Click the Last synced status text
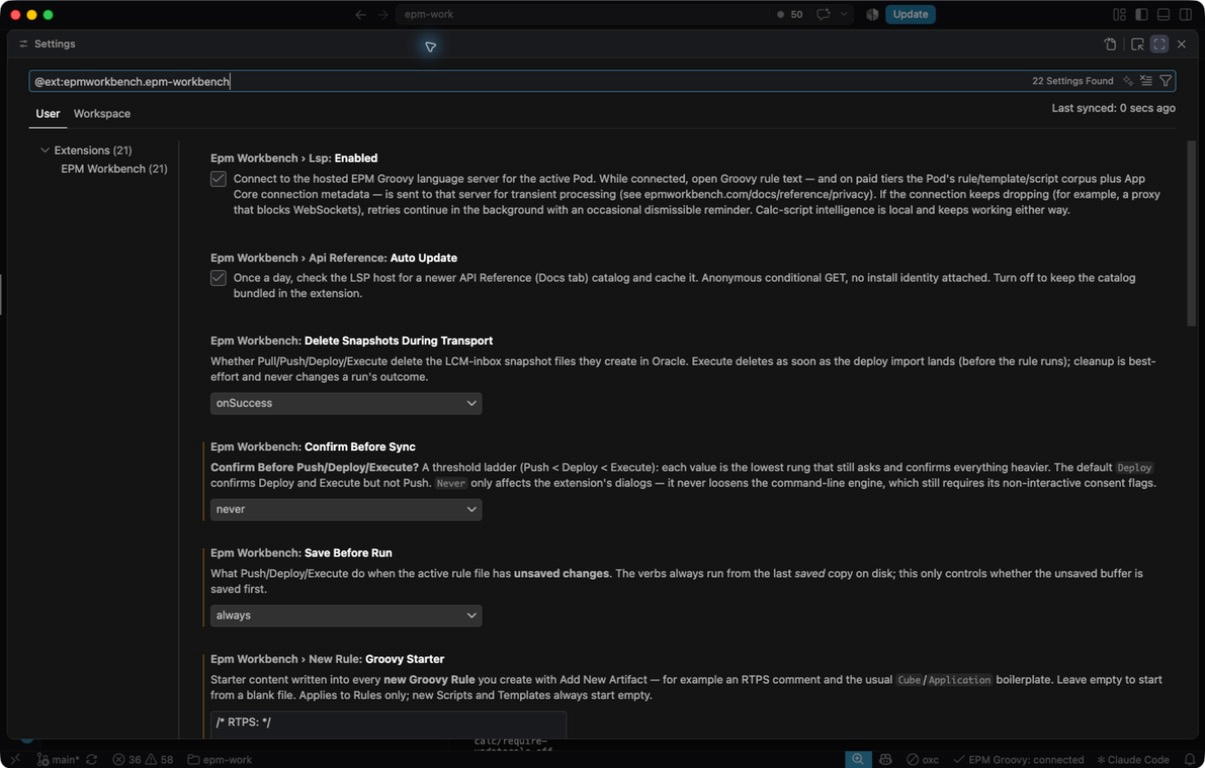The width and height of the screenshot is (1205, 768). point(1113,108)
